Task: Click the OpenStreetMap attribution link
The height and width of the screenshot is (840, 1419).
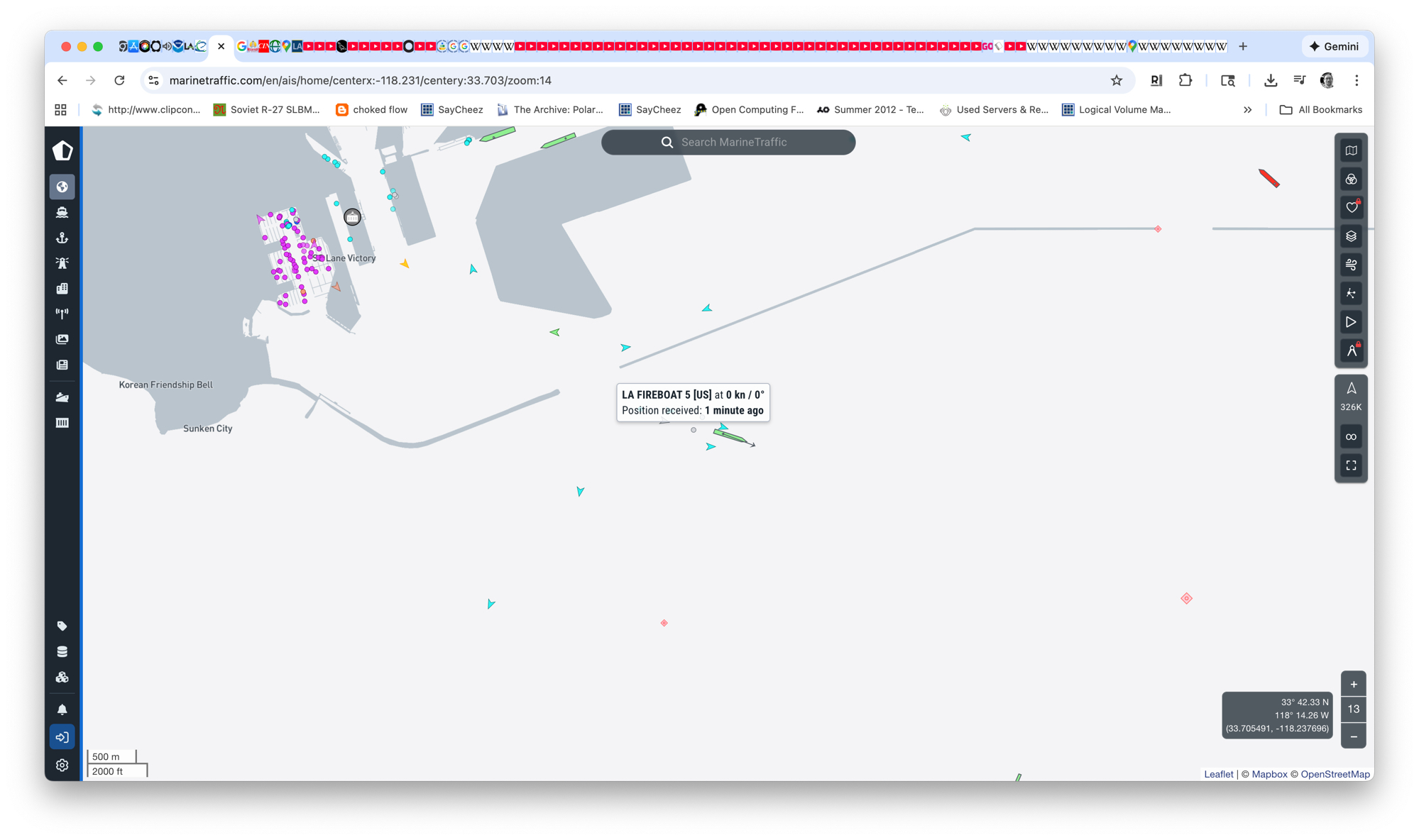Action: point(1335,774)
